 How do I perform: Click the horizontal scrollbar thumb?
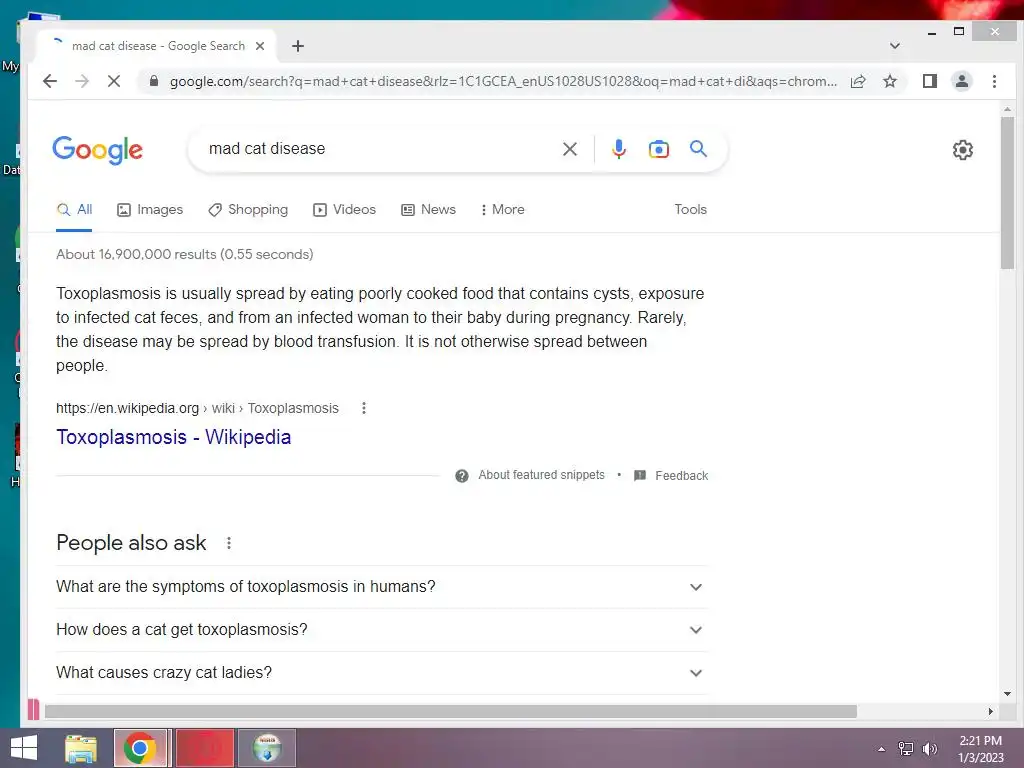point(451,711)
